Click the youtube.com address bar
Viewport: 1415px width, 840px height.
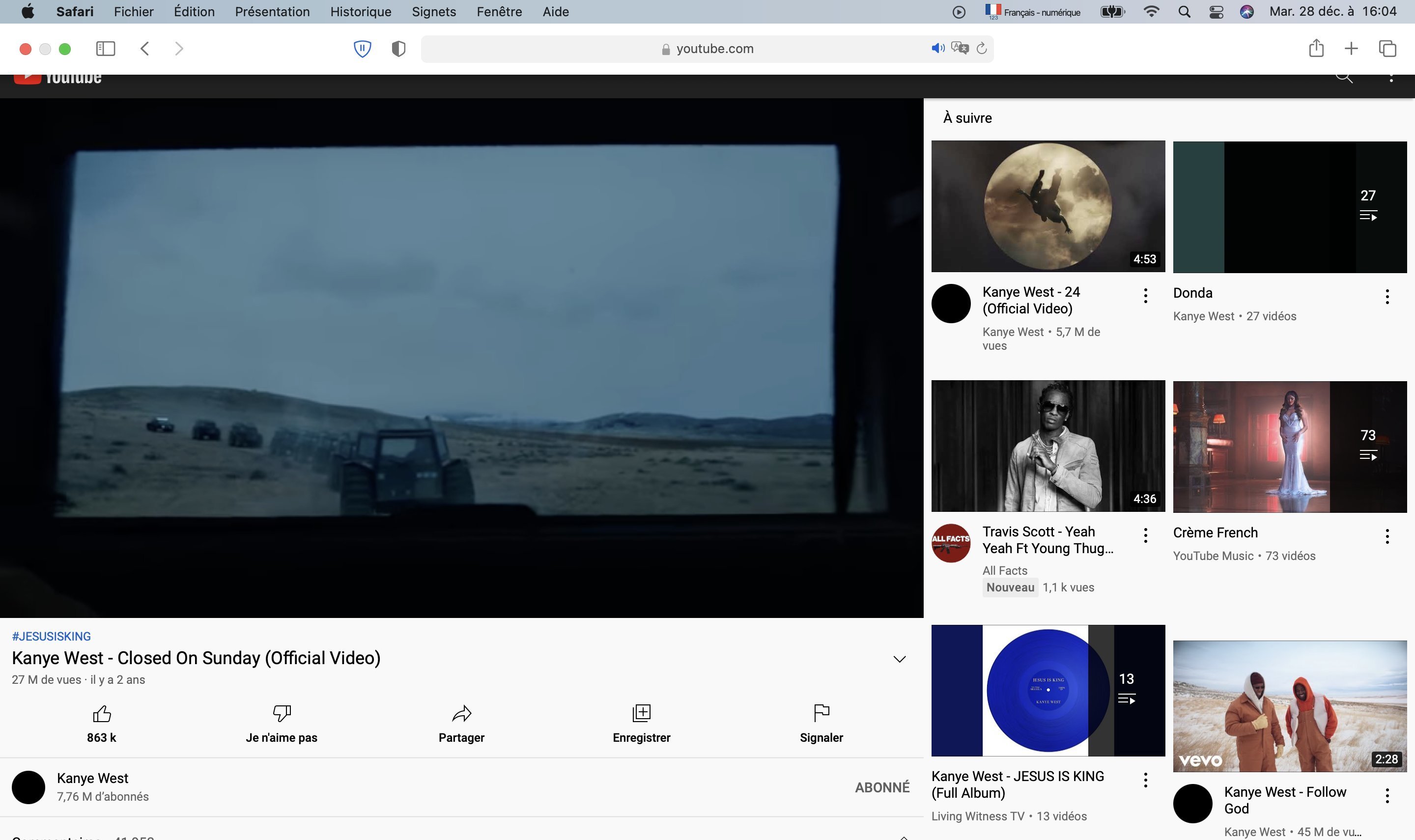[x=707, y=49]
